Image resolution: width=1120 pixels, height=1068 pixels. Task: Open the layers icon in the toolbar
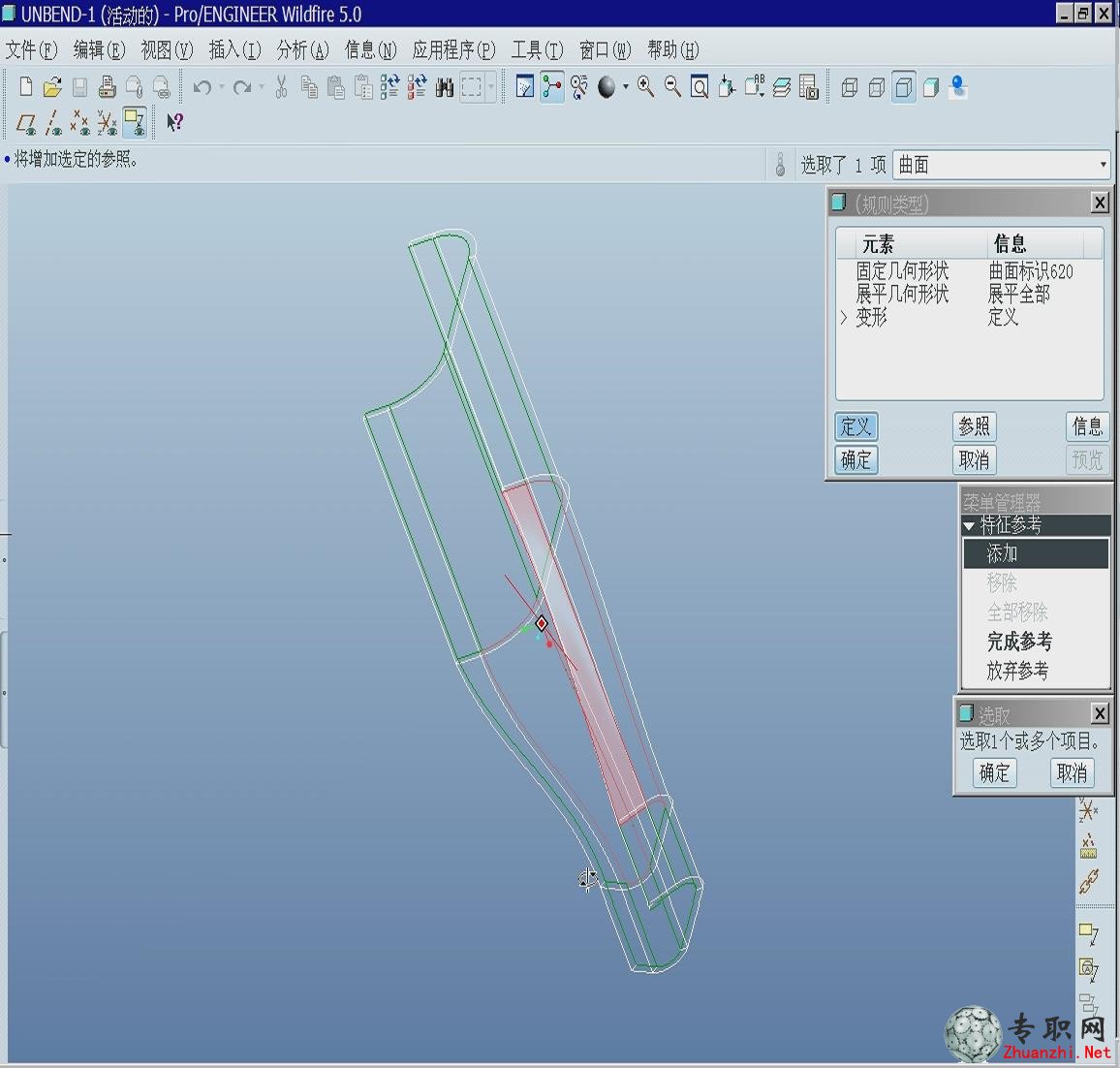coord(782,87)
